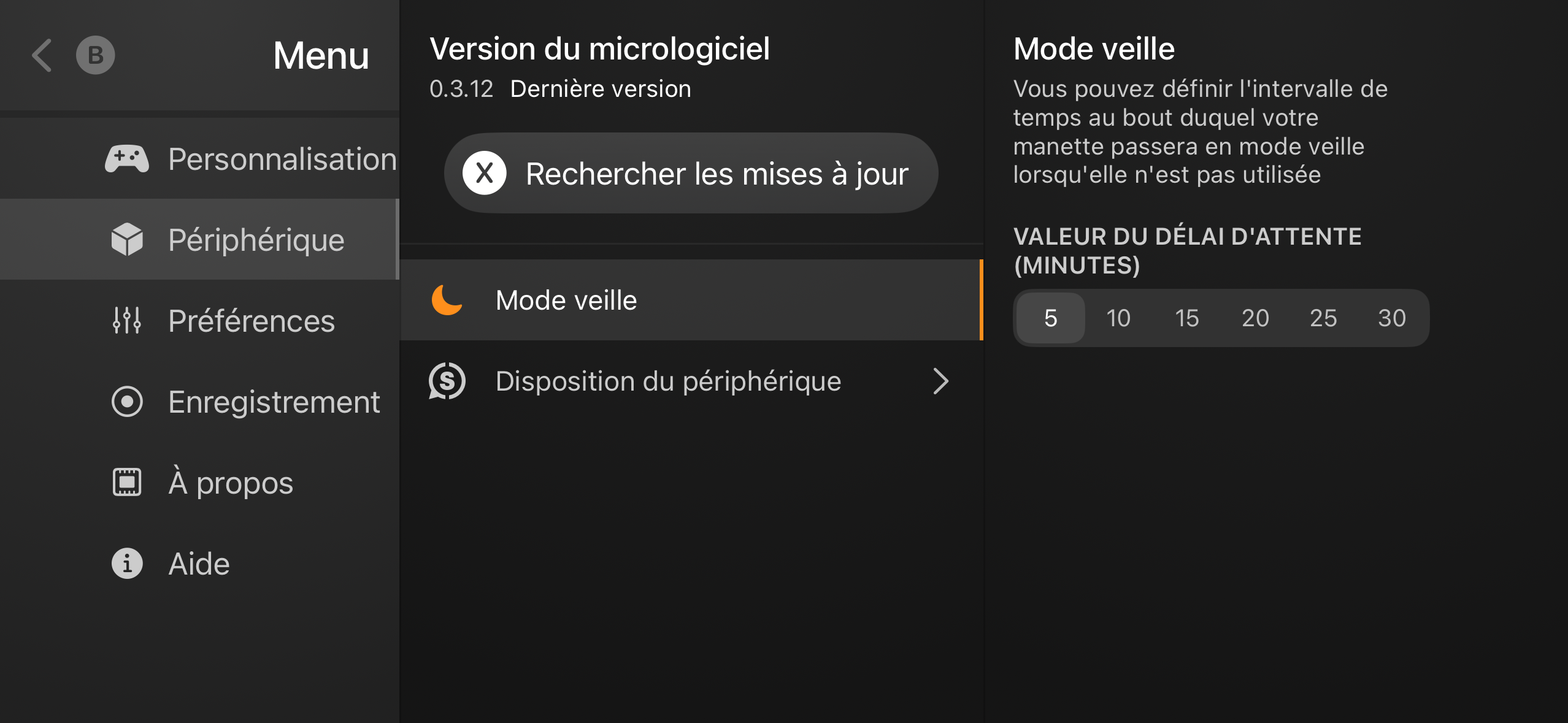
Task: Click the info Aide icon
Action: click(127, 563)
